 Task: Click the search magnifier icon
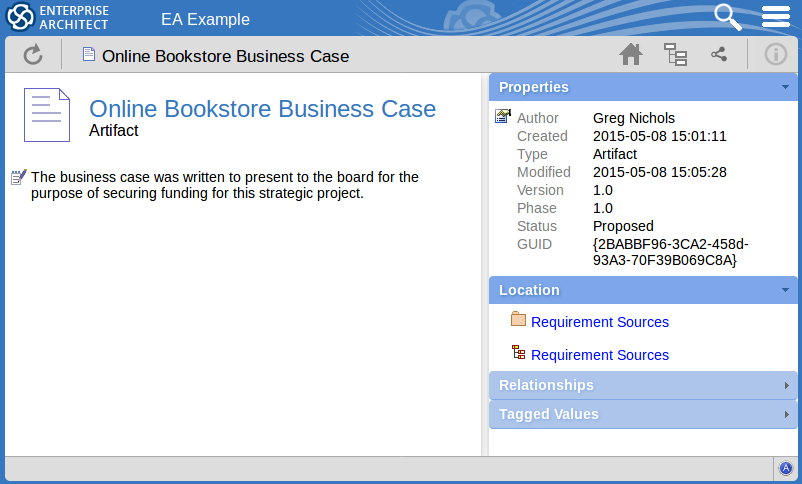coord(728,17)
